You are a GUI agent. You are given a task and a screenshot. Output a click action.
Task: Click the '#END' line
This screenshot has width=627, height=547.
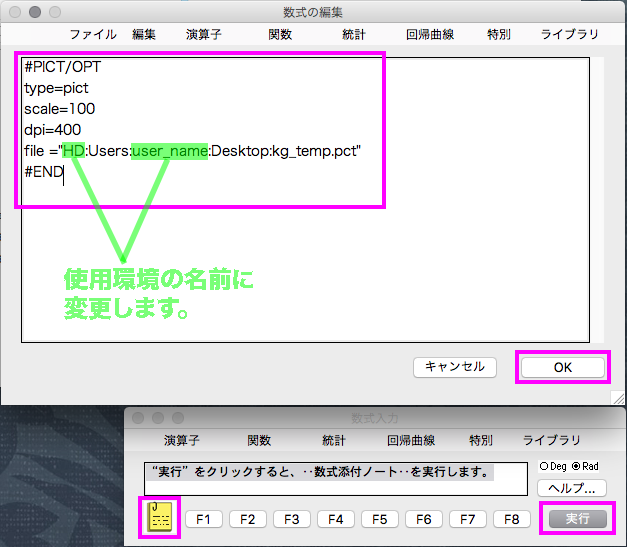point(44,172)
